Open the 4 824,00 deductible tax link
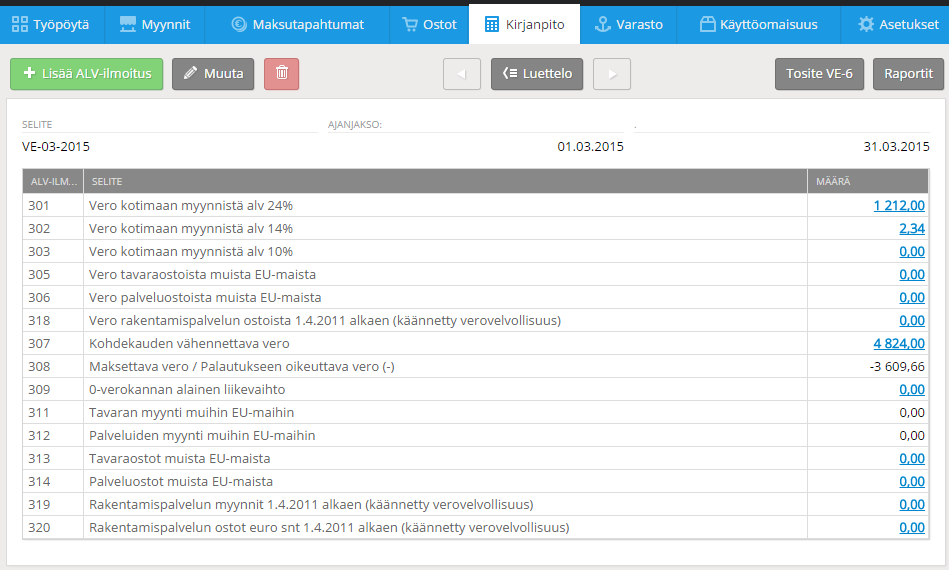This screenshot has width=949, height=570. [898, 343]
